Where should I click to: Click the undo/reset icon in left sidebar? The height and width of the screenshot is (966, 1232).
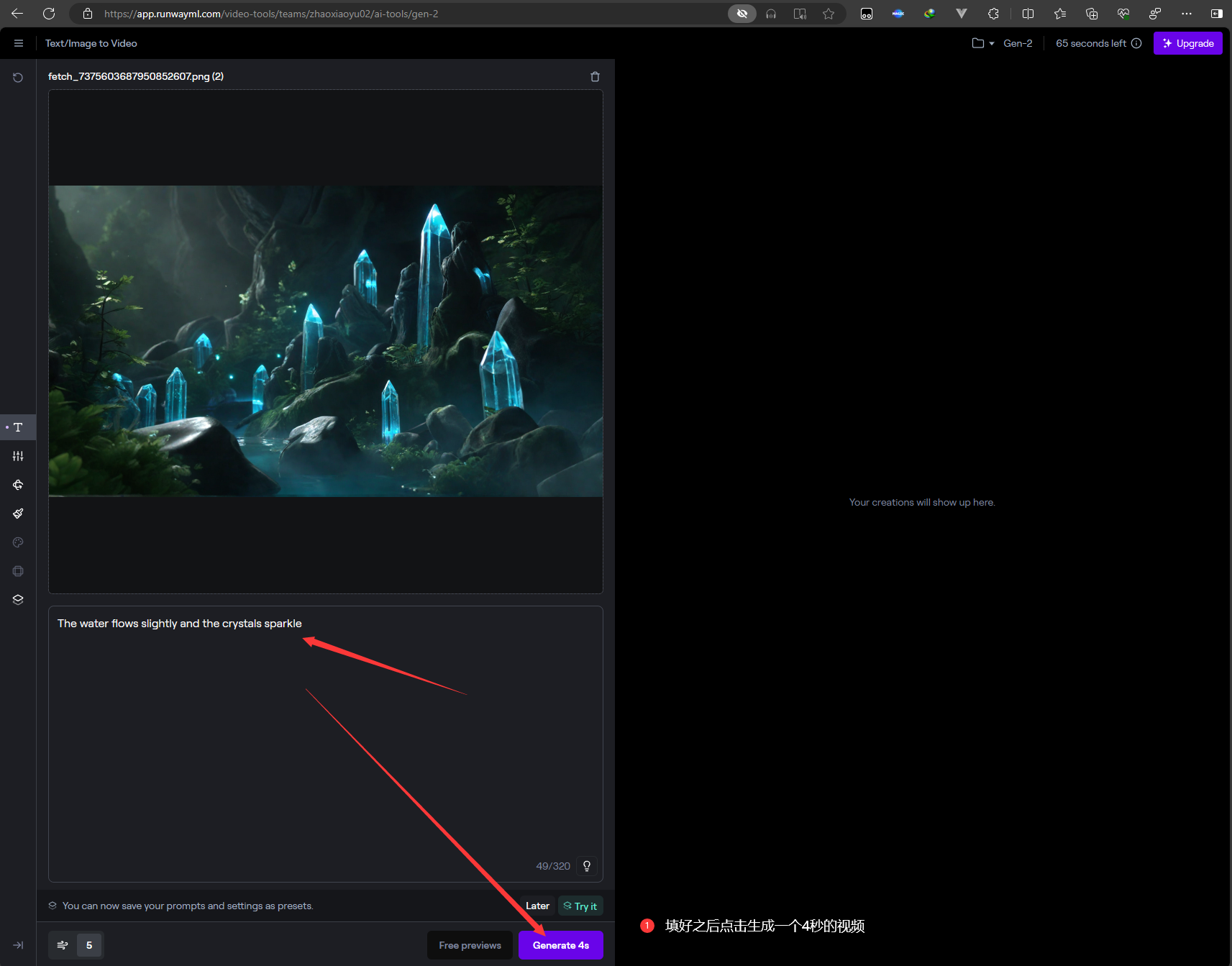click(18, 77)
